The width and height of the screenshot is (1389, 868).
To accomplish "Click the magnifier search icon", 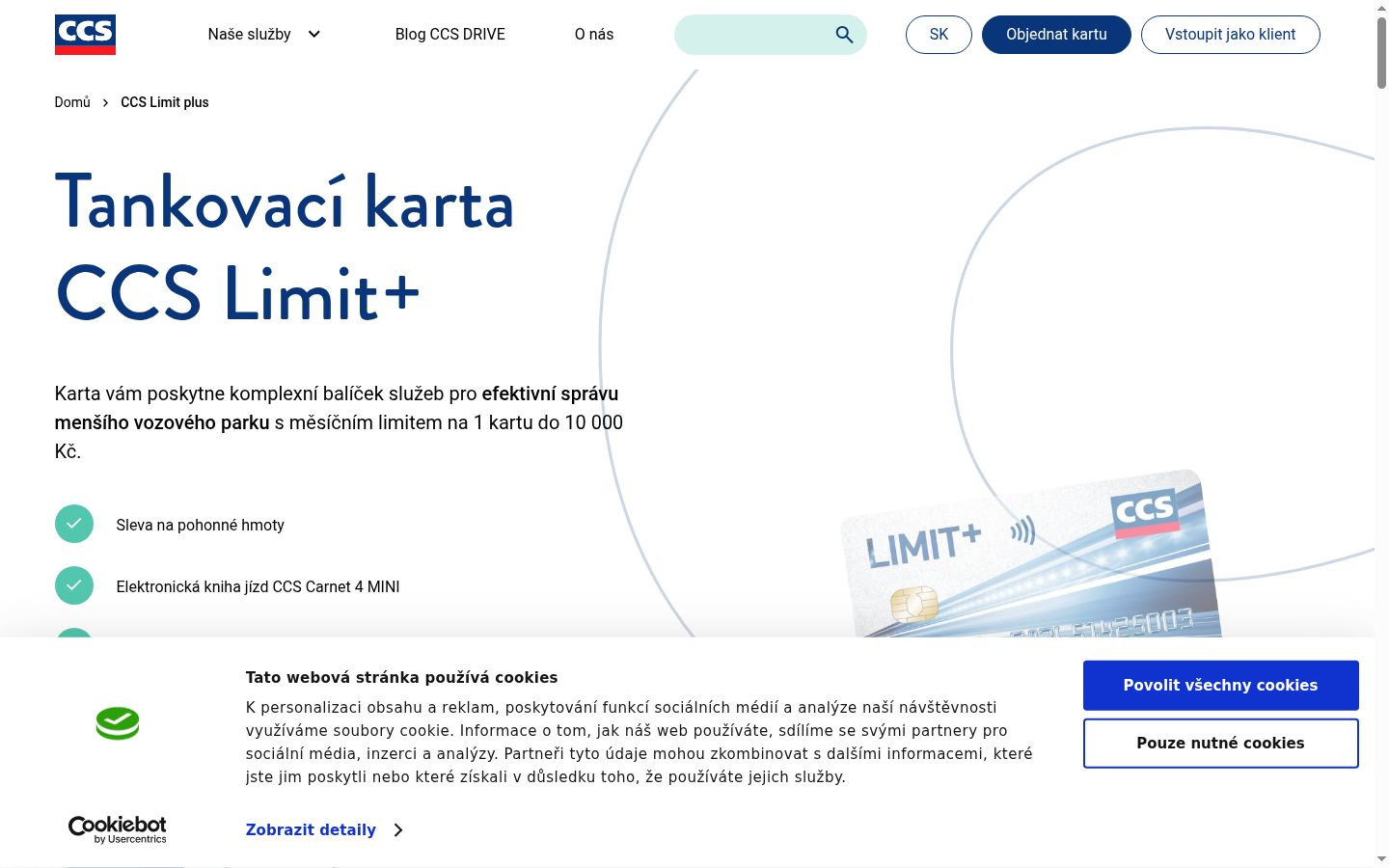I will [844, 35].
